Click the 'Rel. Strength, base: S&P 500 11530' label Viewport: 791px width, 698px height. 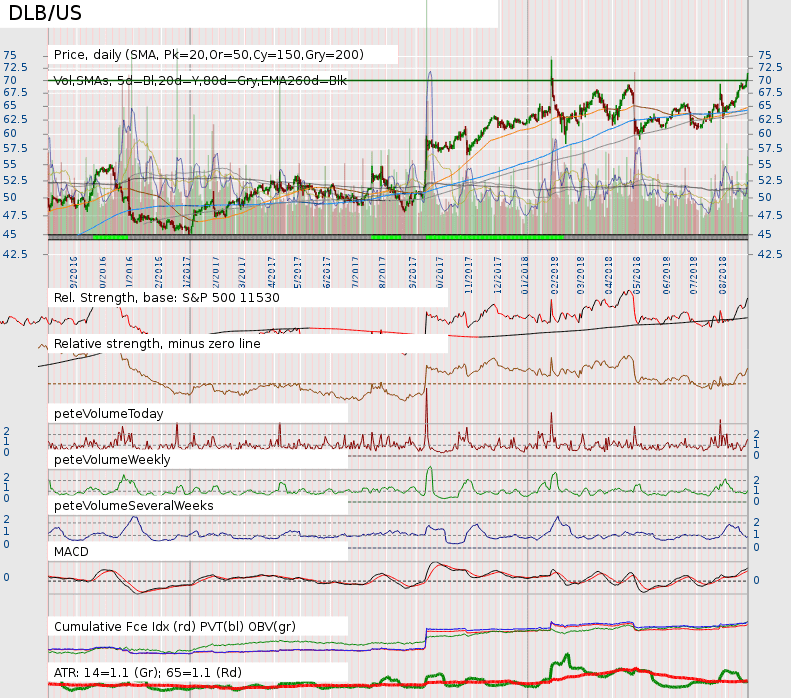coord(166,298)
